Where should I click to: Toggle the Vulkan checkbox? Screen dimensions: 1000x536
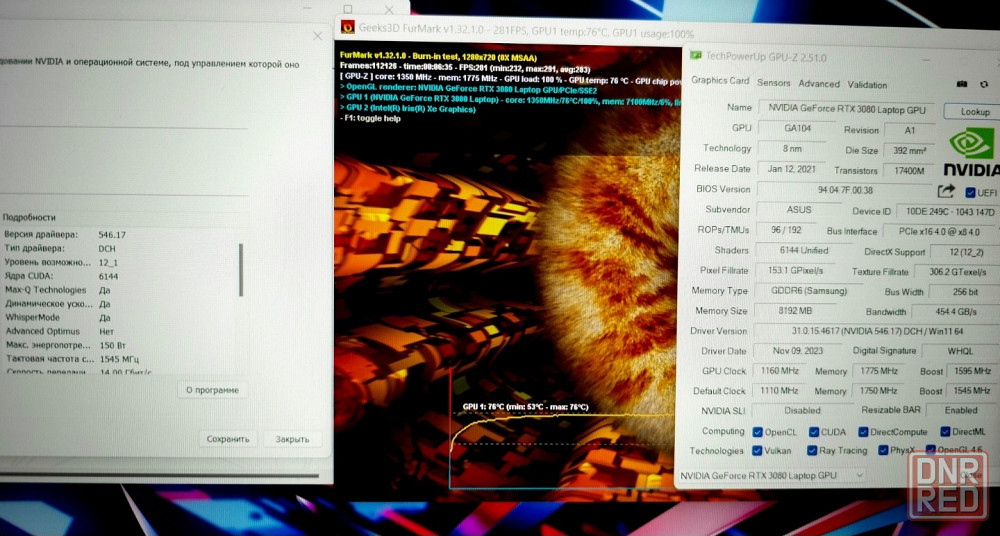(758, 450)
